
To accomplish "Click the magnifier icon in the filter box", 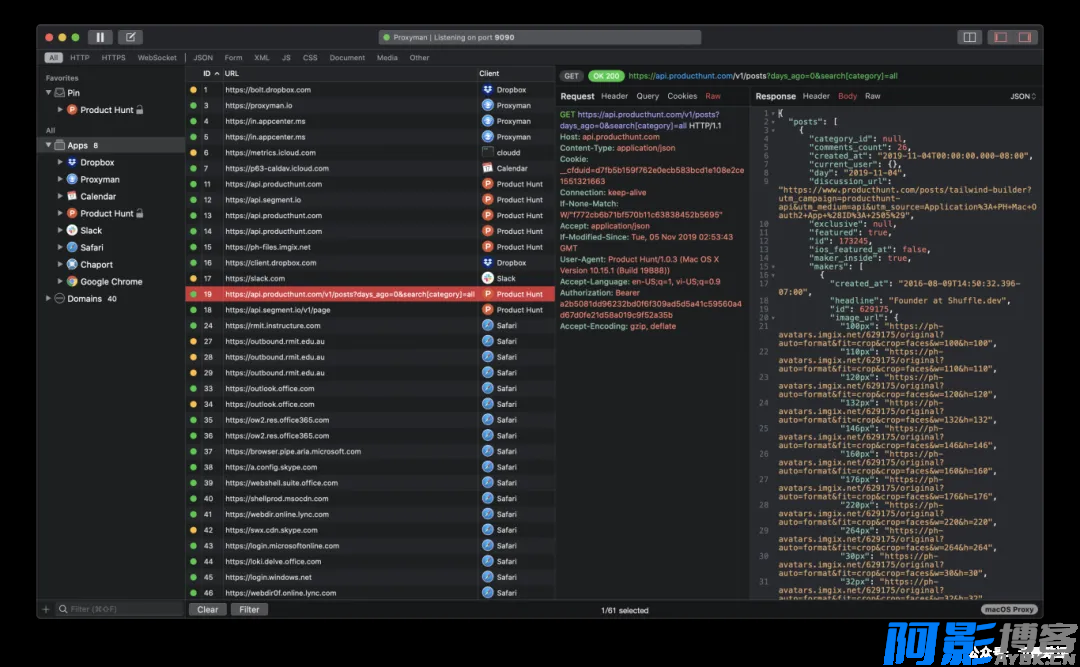I will pos(63,609).
